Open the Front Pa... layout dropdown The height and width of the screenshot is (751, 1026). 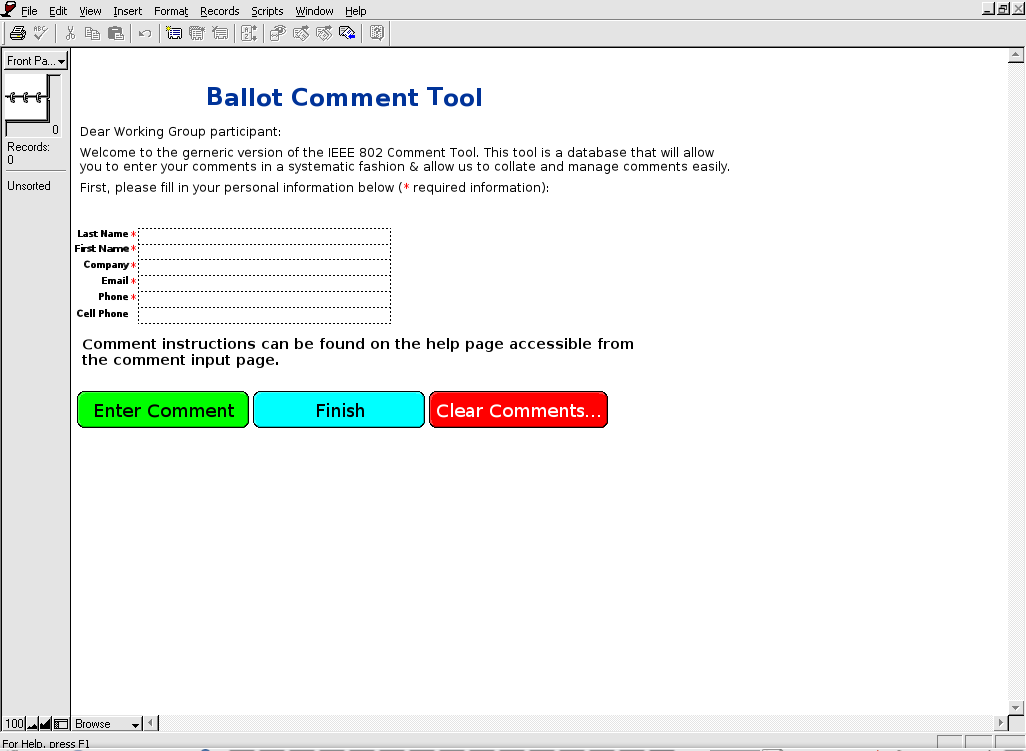click(36, 61)
